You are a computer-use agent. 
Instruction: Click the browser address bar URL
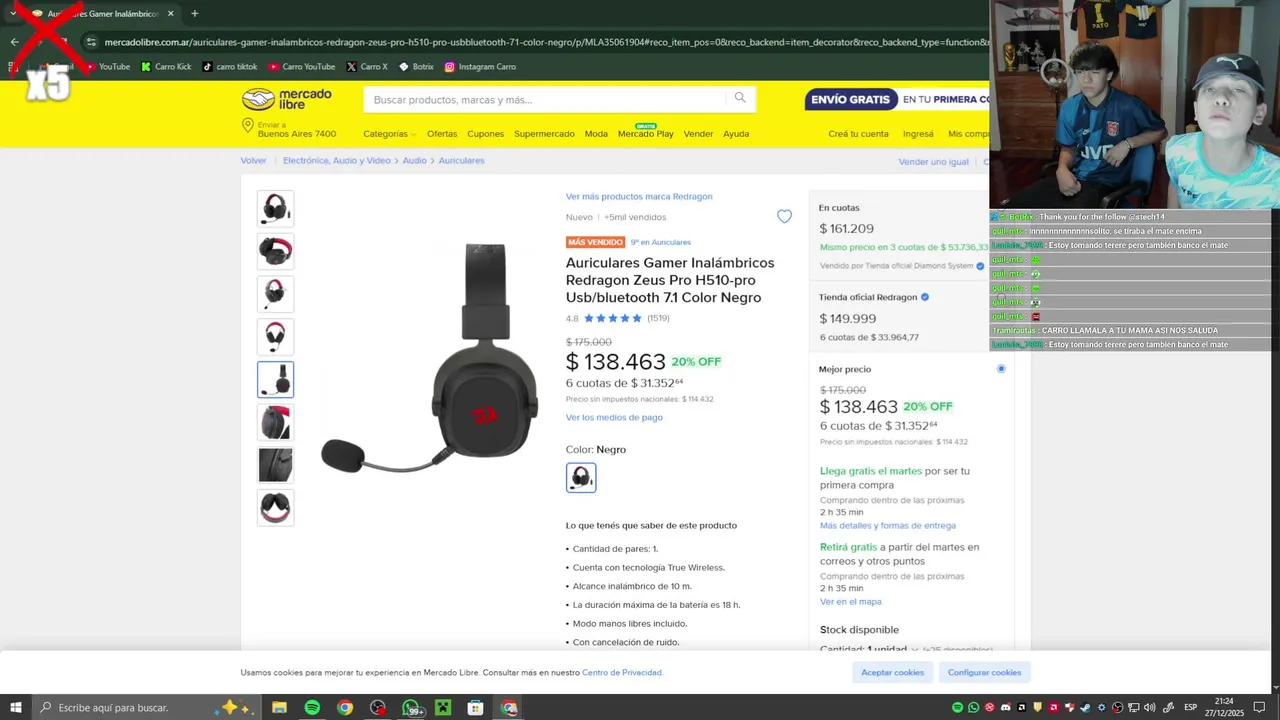(545, 42)
